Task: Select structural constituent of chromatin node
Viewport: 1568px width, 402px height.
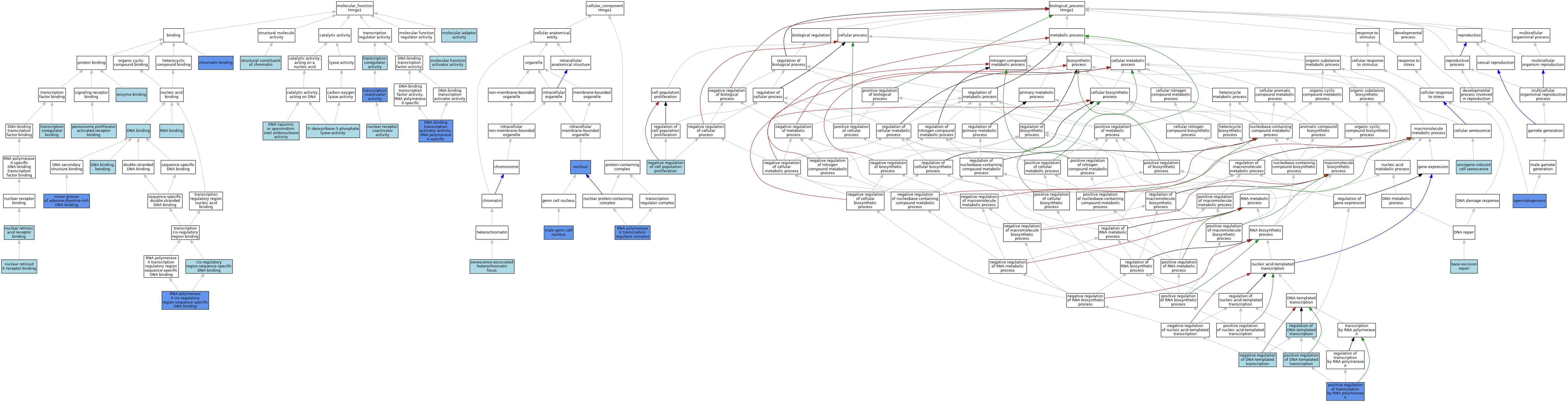Action: click(261, 63)
